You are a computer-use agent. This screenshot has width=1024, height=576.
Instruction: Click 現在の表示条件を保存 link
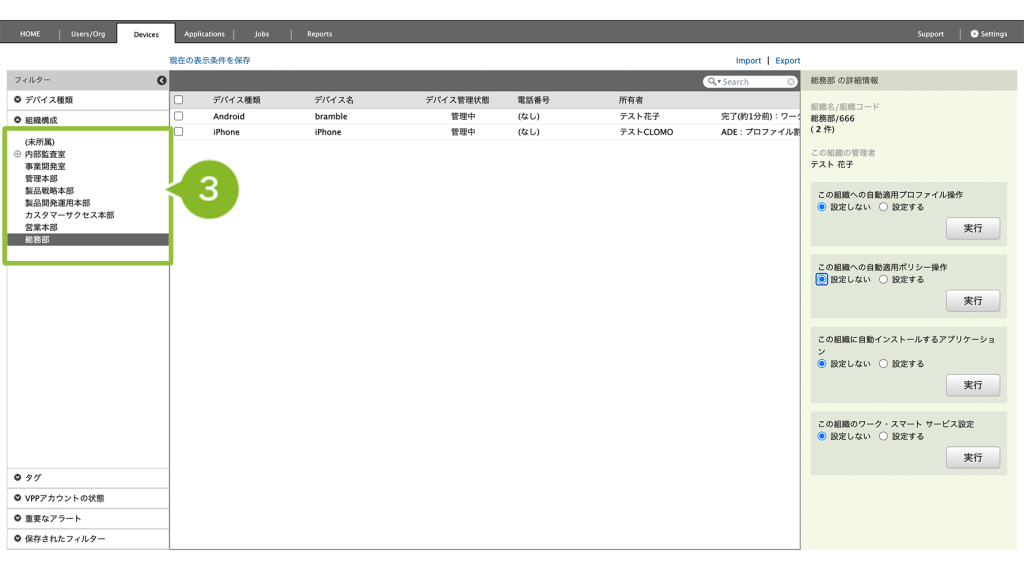coord(210,61)
